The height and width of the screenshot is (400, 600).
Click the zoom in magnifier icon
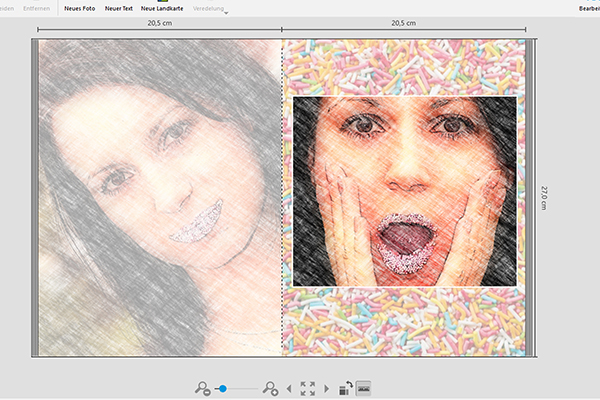270,387
